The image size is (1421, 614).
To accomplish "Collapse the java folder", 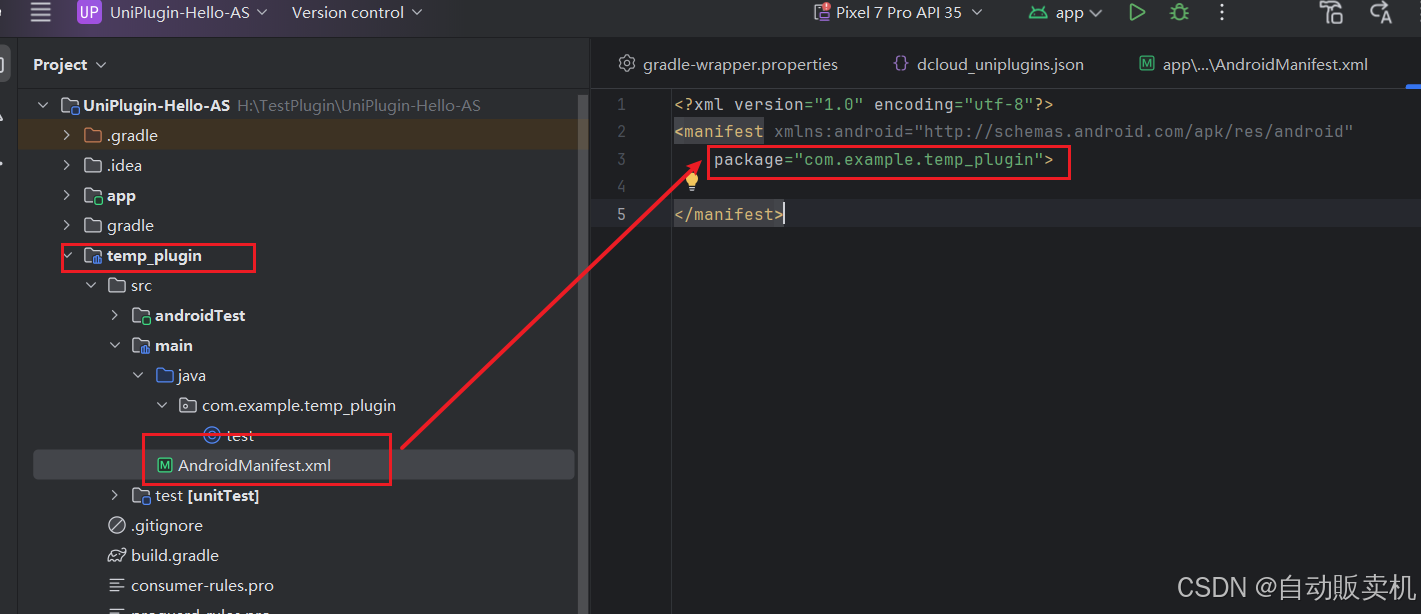I will pyautogui.click(x=138, y=375).
